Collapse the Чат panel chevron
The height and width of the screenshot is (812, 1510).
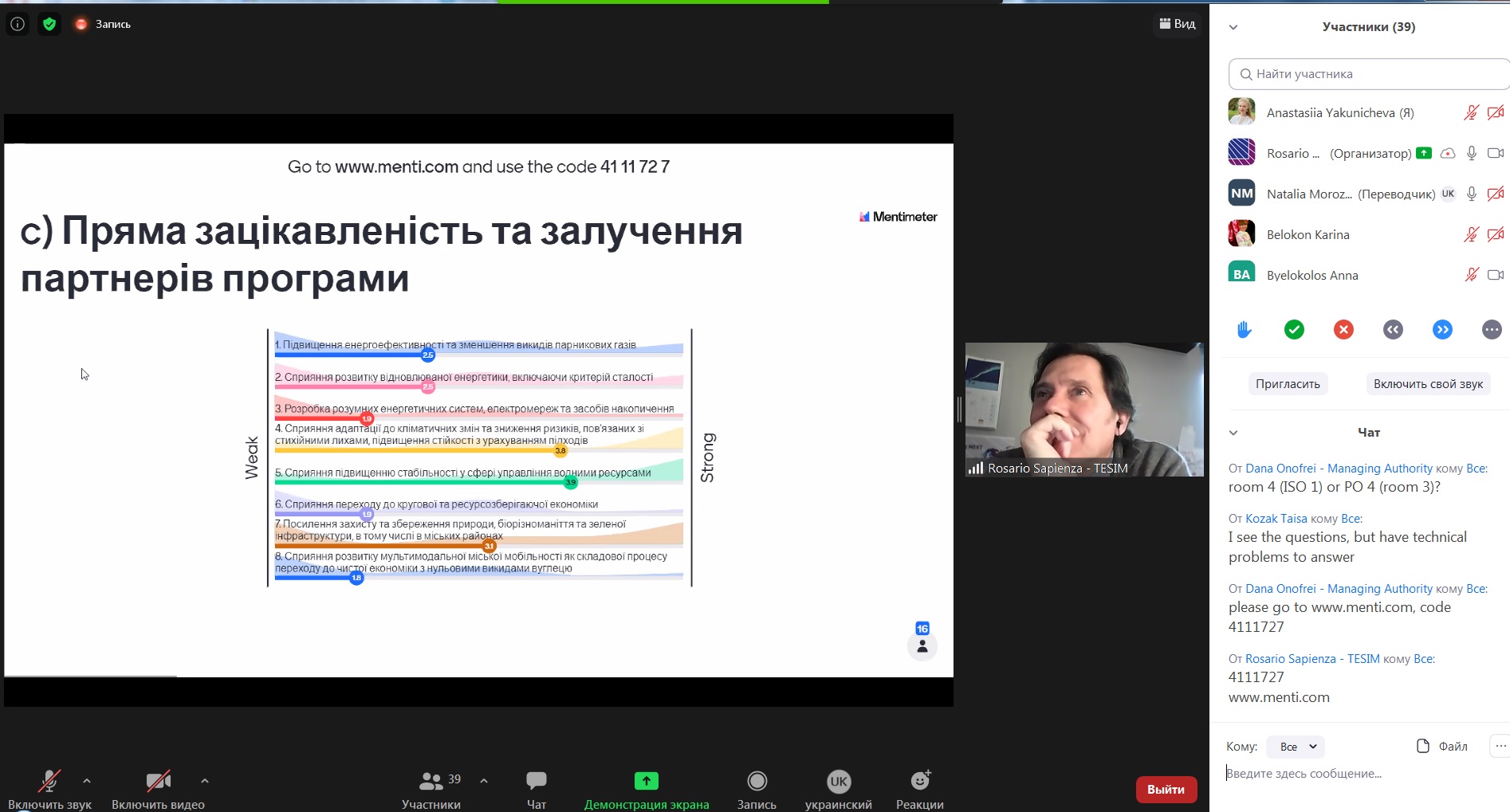1233,433
